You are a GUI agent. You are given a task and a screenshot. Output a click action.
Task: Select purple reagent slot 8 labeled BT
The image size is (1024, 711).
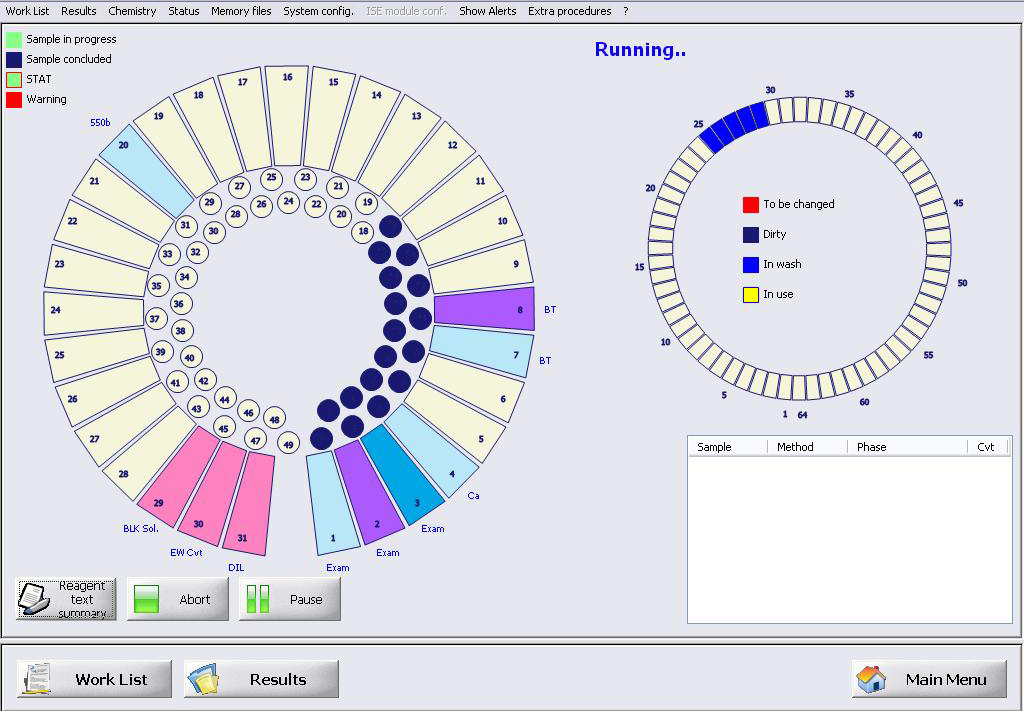485,309
